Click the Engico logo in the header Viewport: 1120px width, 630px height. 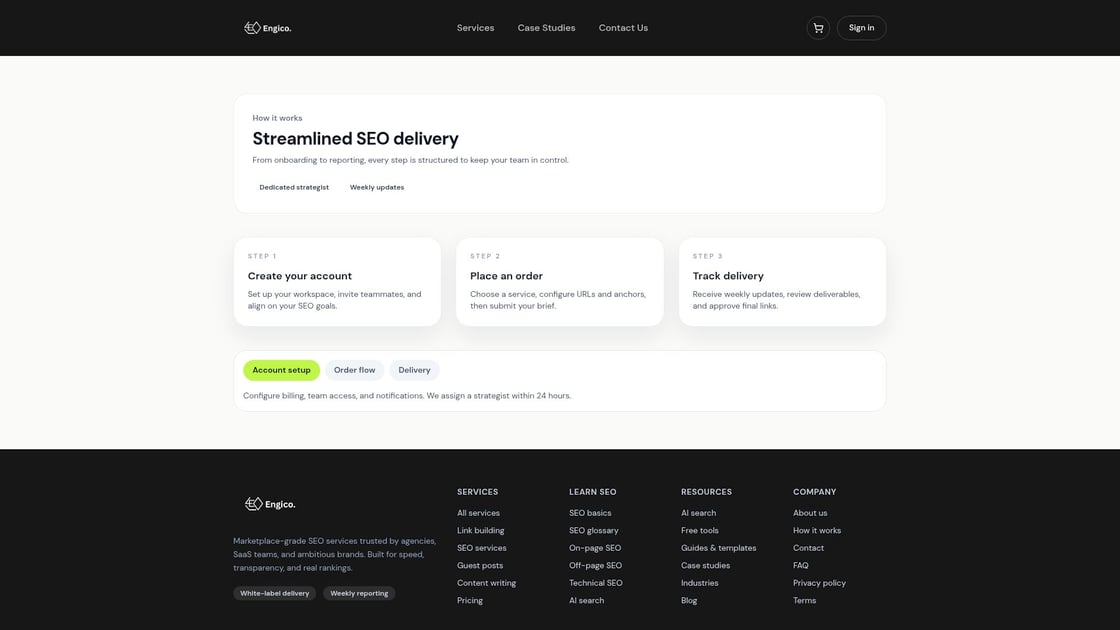pyautogui.click(x=266, y=27)
